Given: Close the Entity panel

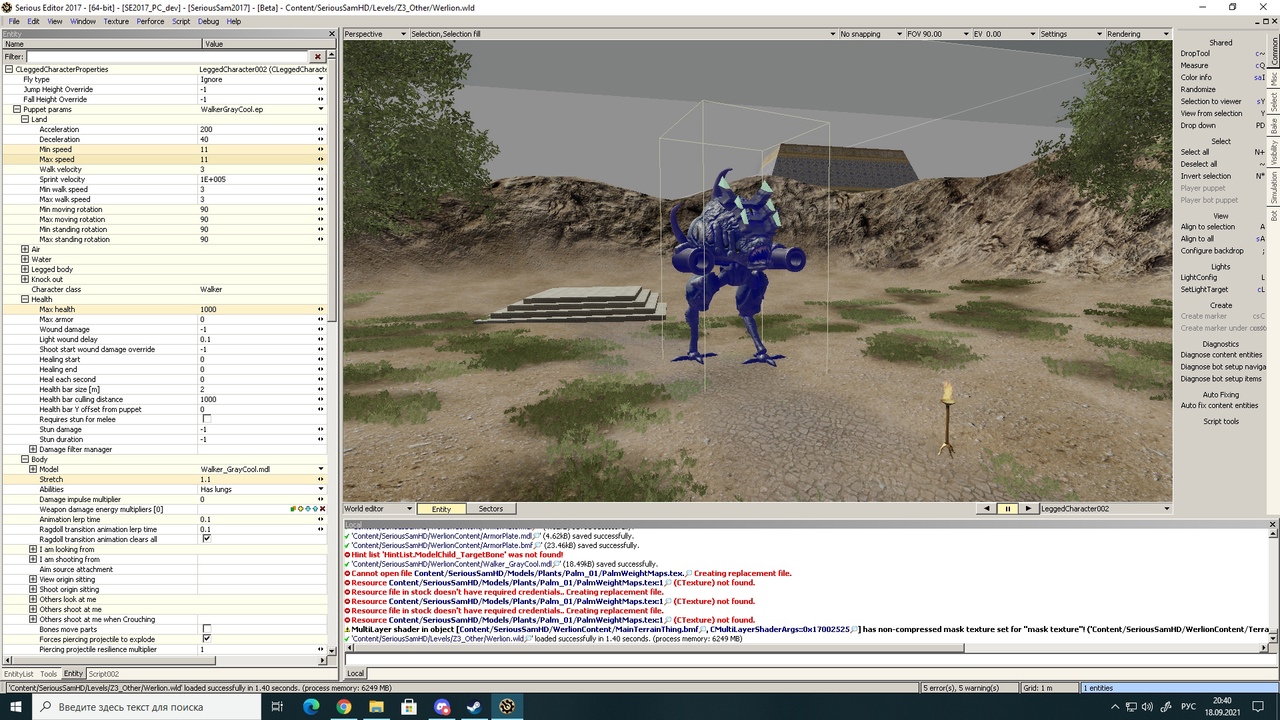Looking at the screenshot, I should click(x=334, y=34).
